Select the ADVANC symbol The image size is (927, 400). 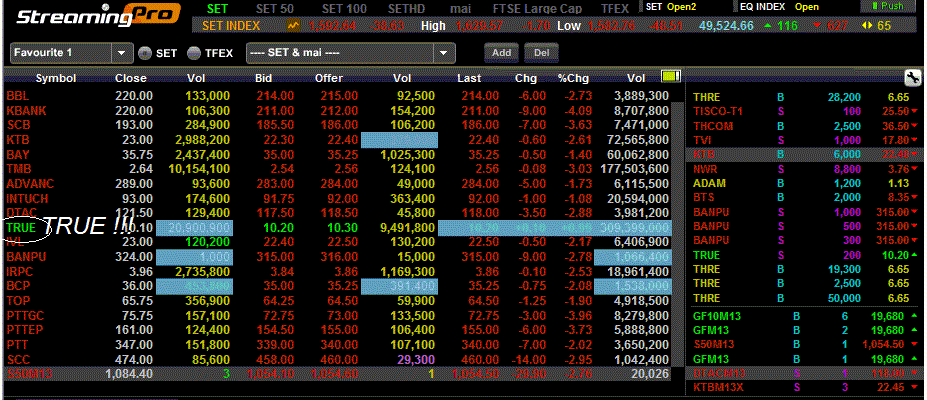[29, 184]
